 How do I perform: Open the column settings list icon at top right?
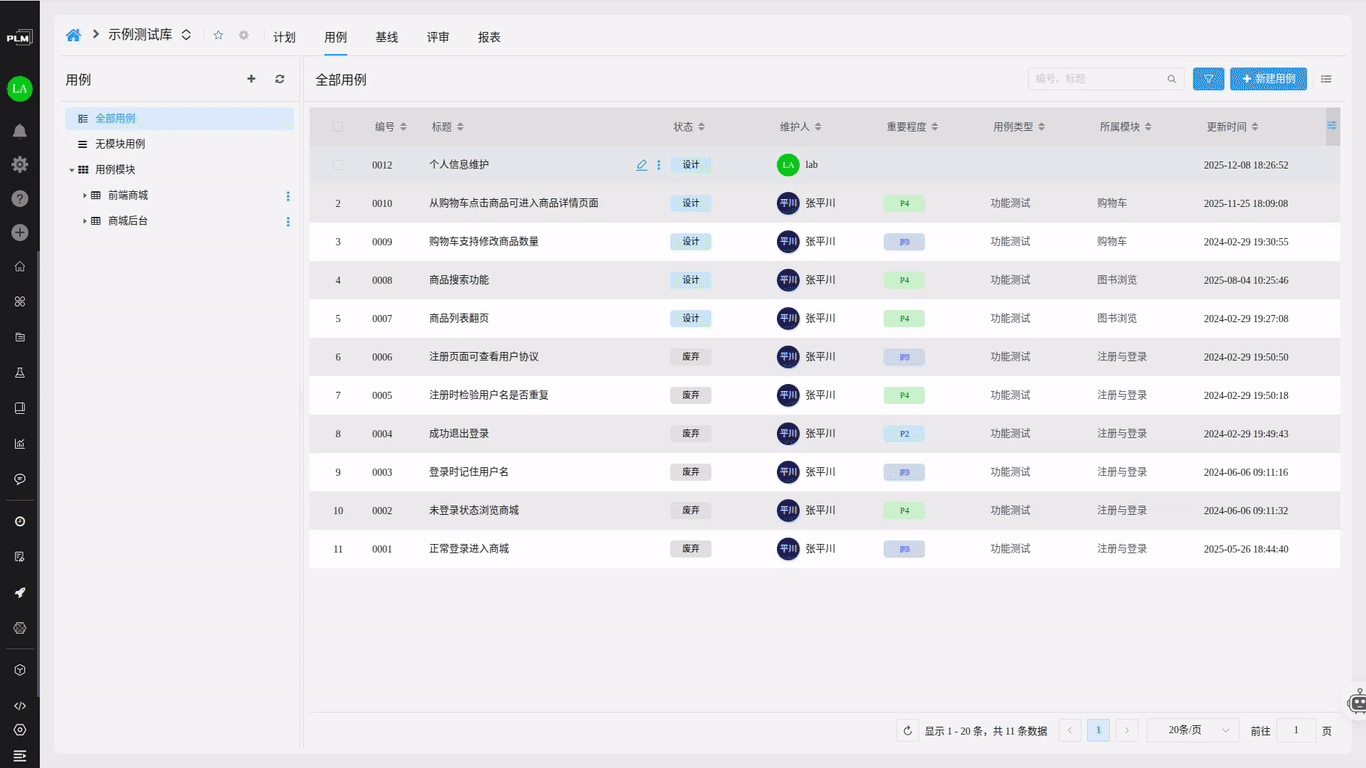coord(1327,78)
